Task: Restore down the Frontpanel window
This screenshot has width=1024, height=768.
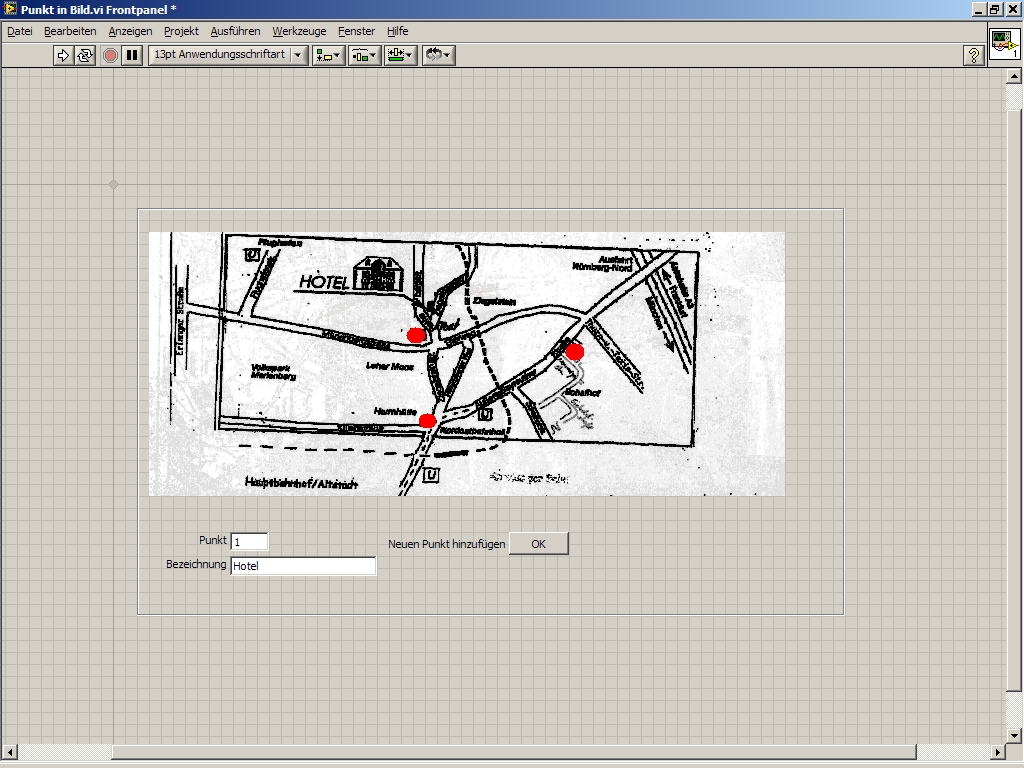Action: pyautogui.click(x=995, y=9)
